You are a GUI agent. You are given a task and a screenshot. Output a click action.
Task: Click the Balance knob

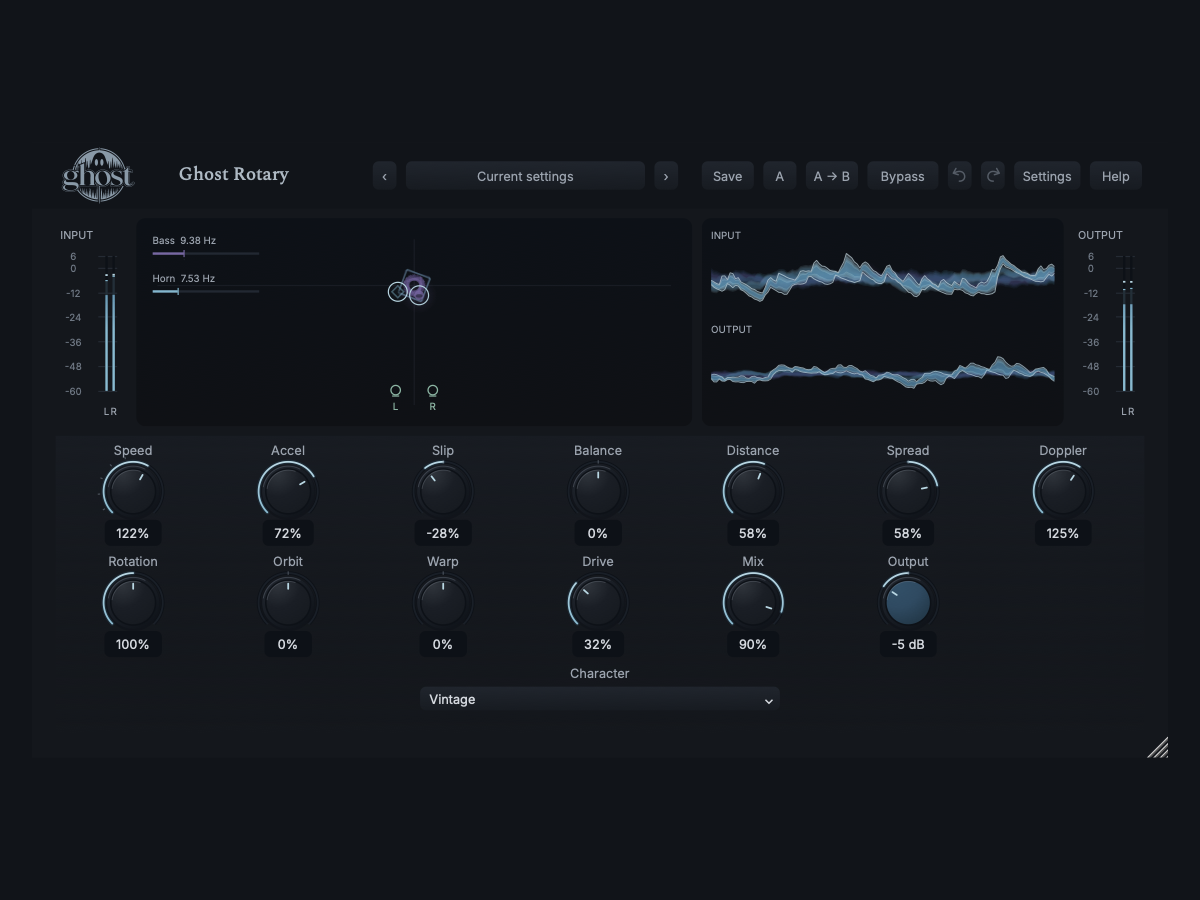(598, 491)
